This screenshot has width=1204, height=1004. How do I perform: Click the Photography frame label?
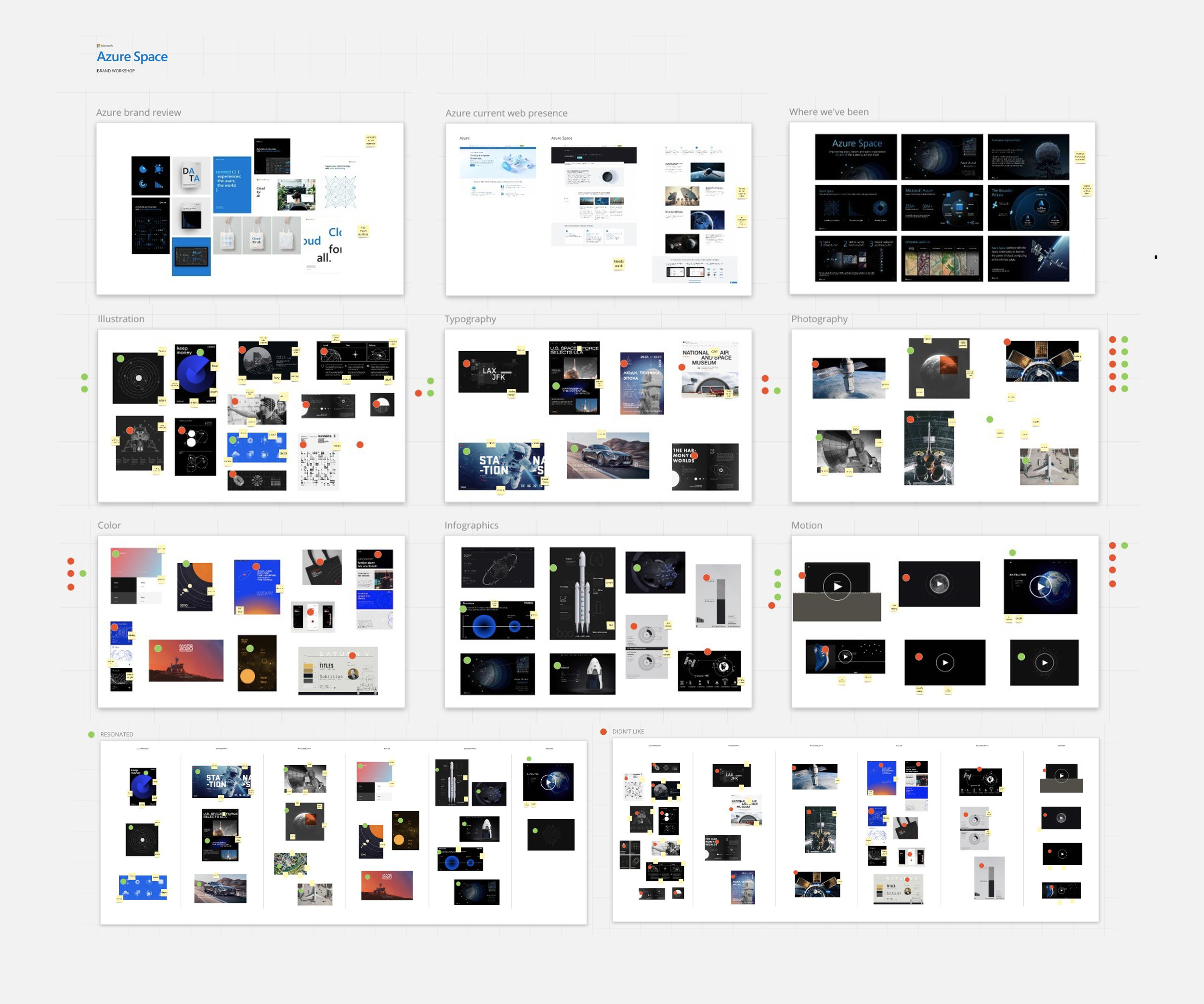click(x=819, y=319)
